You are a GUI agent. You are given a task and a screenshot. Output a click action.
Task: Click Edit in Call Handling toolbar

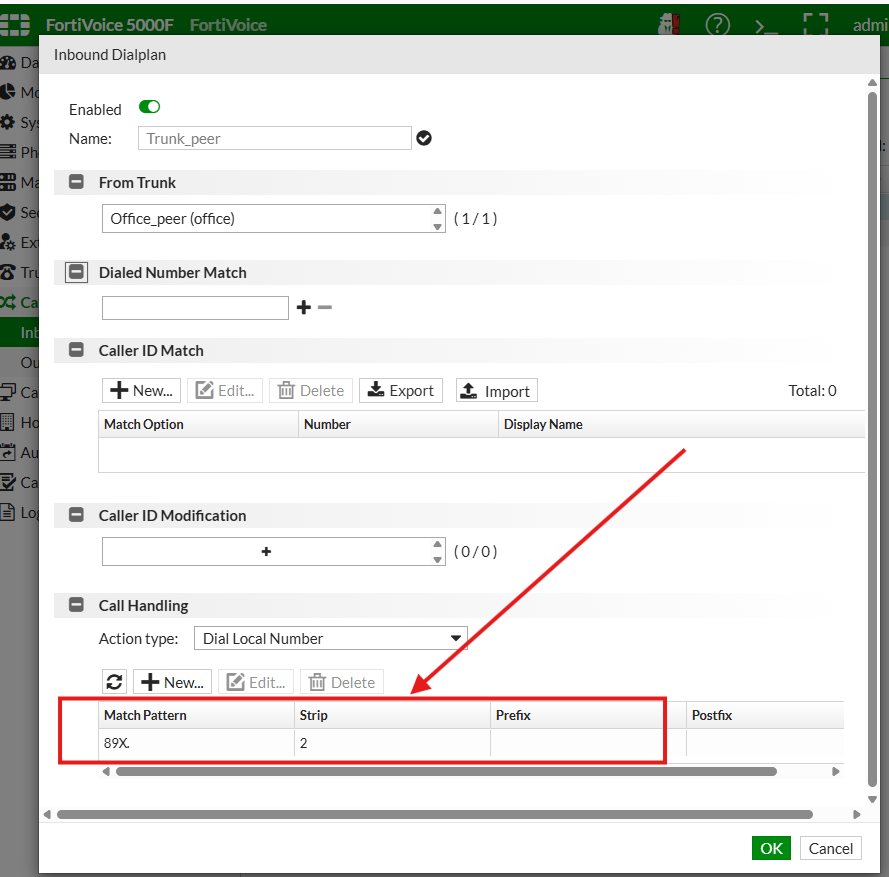256,681
